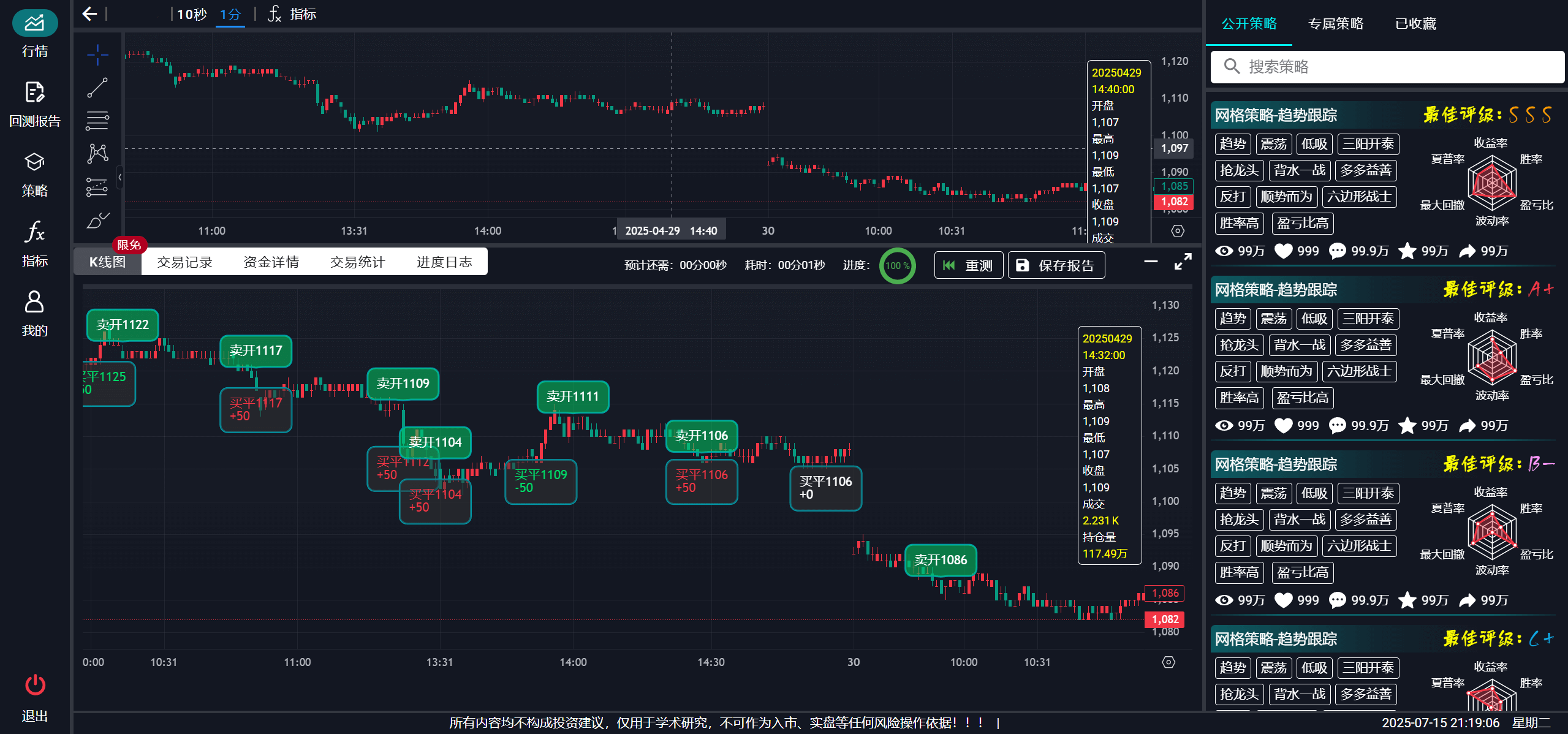Toggle 背水一战 tag on A+ strategy card
The image size is (1568, 734).
[x=1299, y=345]
